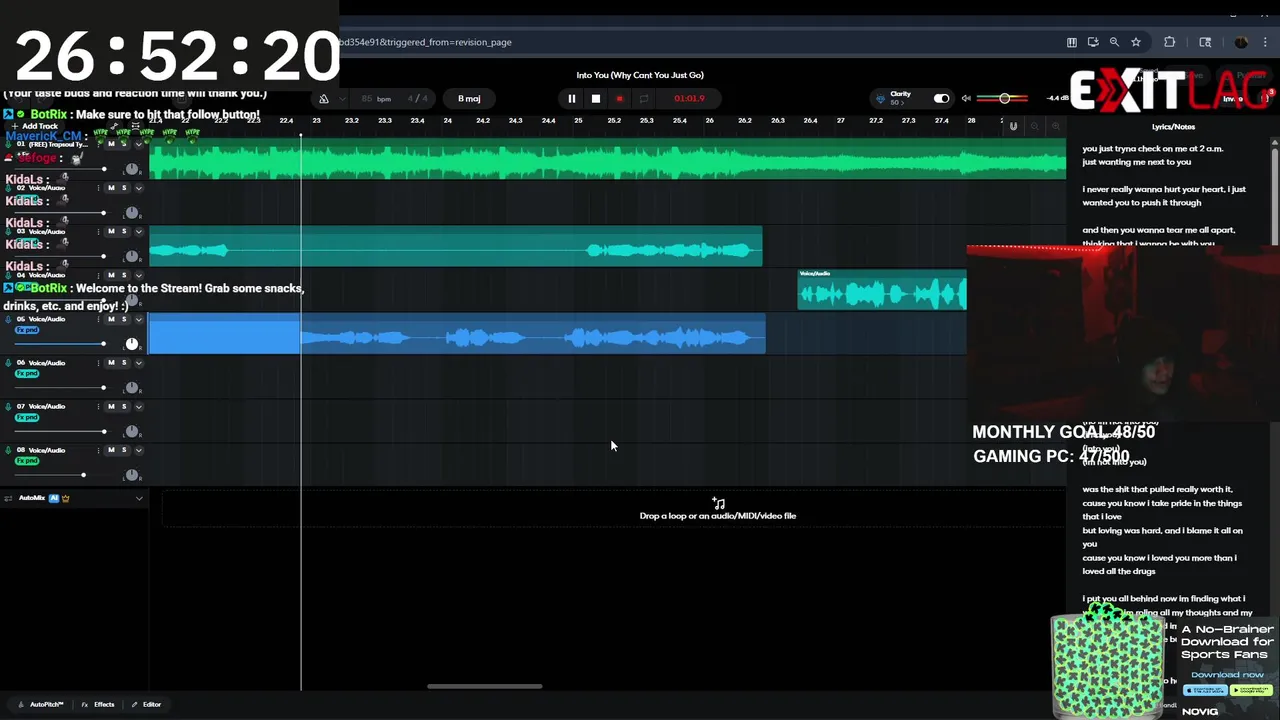Edit the 85 bpm tempo field
The width and height of the screenshot is (1280, 720).
376,99
